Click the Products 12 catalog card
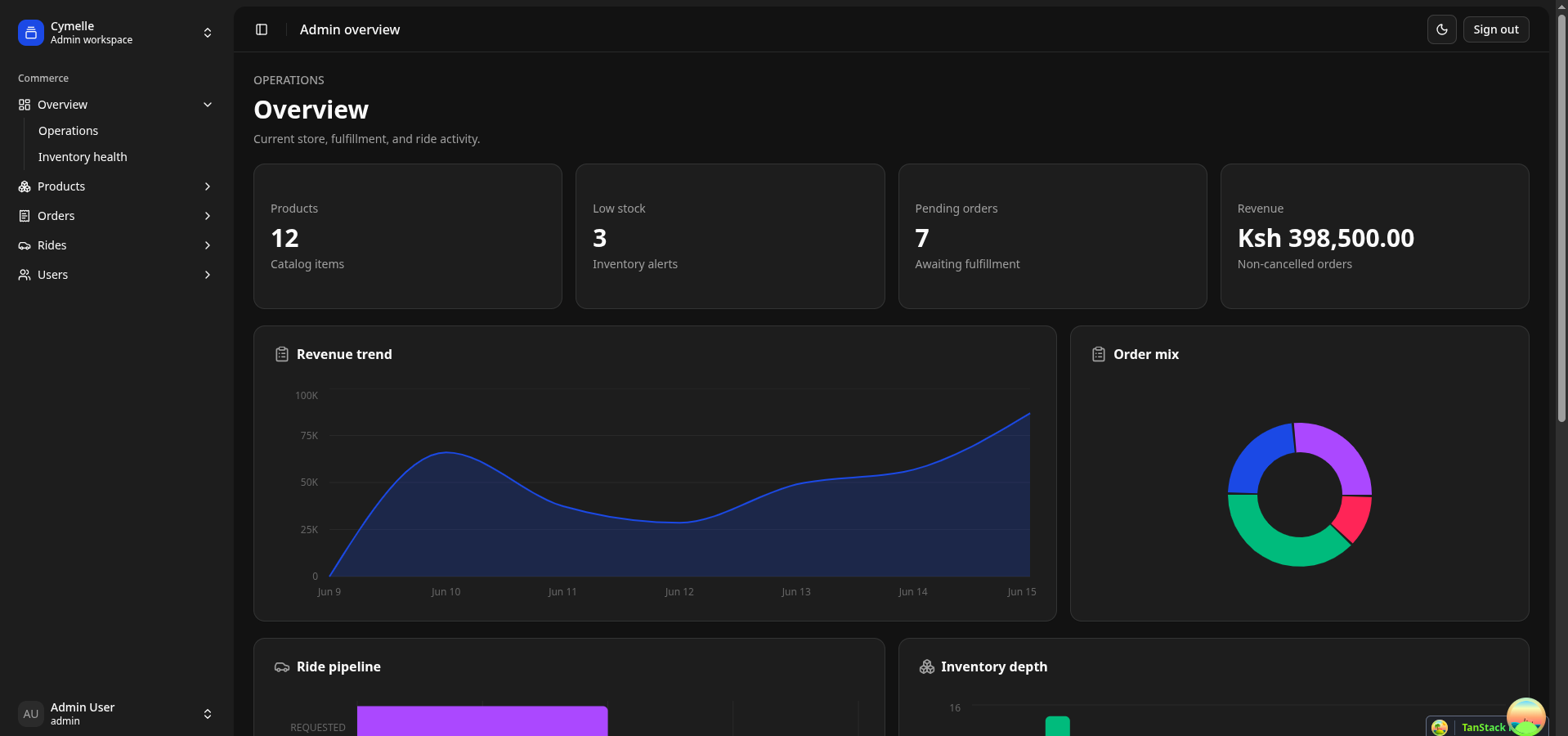Image resolution: width=1568 pixels, height=736 pixels. pos(408,236)
